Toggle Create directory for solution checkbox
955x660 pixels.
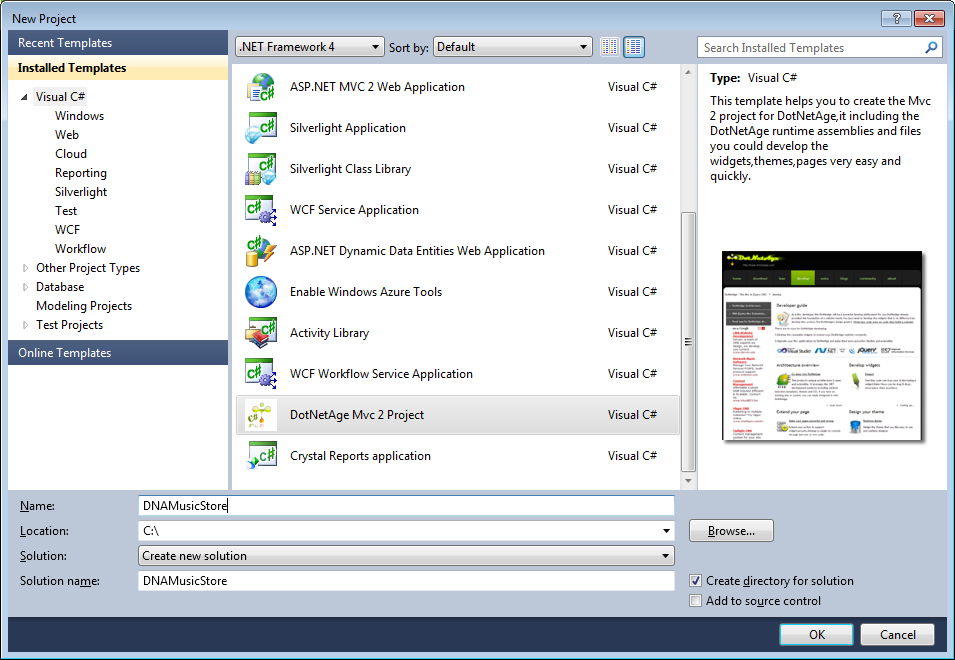coord(696,581)
